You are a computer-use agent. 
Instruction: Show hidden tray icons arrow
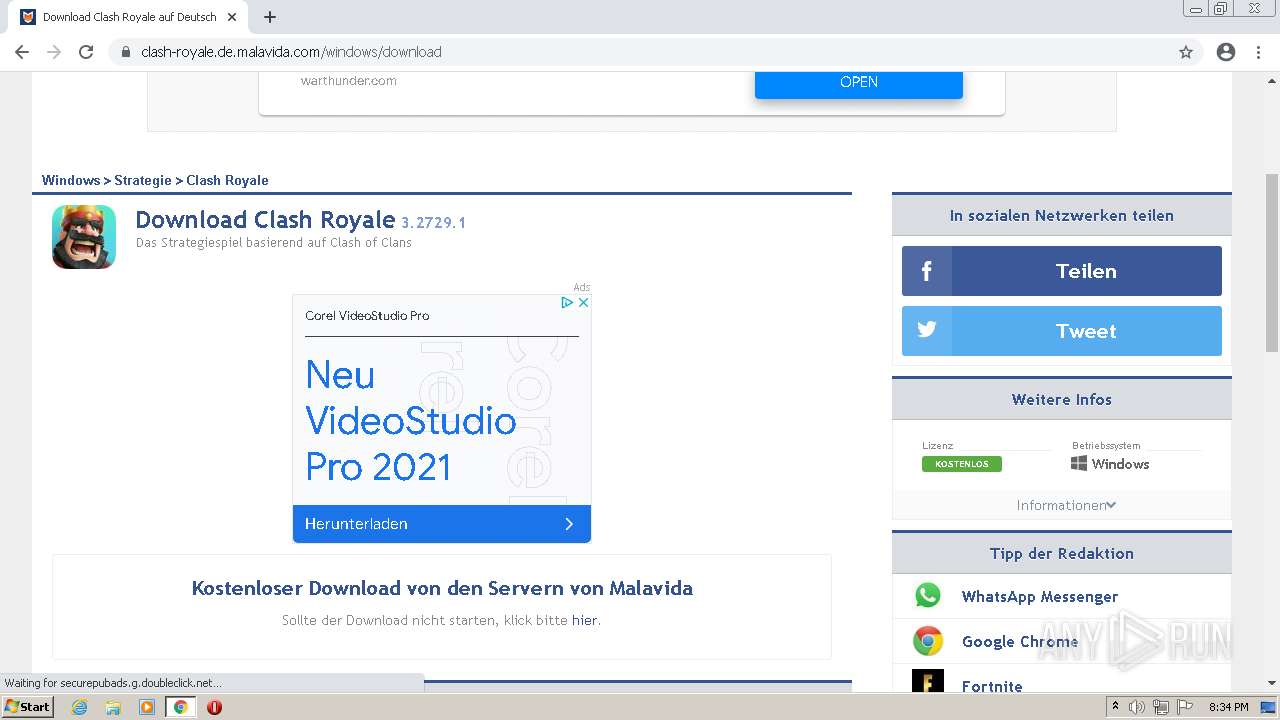tap(1115, 707)
